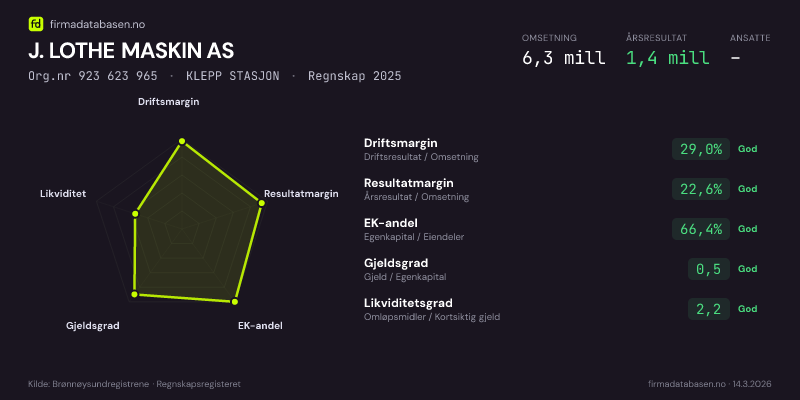
Task: Select the J. LOTHE MASKIN AS heading
Action: click(131, 51)
